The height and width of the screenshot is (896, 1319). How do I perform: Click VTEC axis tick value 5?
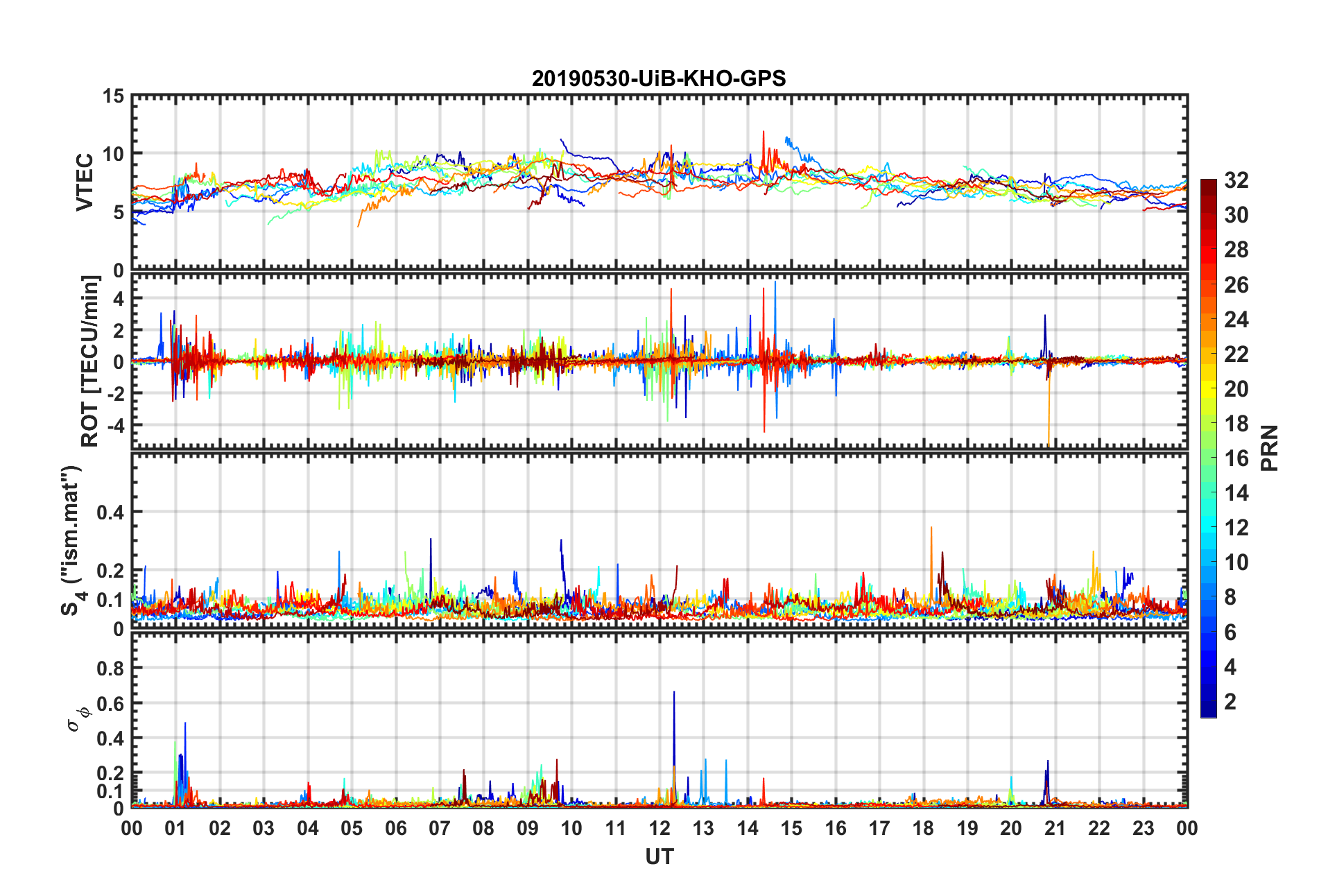pyautogui.click(x=119, y=212)
